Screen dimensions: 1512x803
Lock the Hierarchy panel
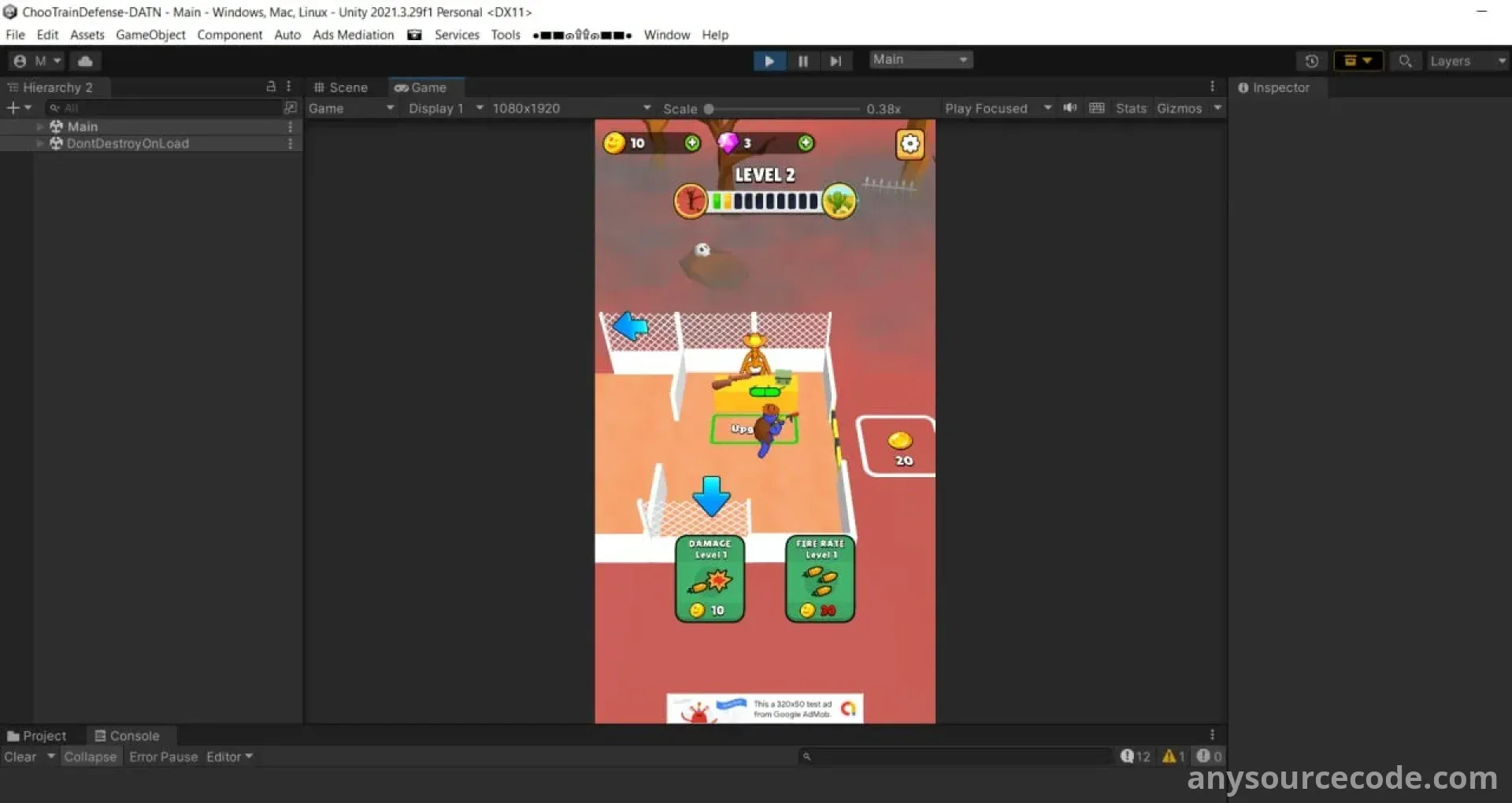tap(271, 87)
